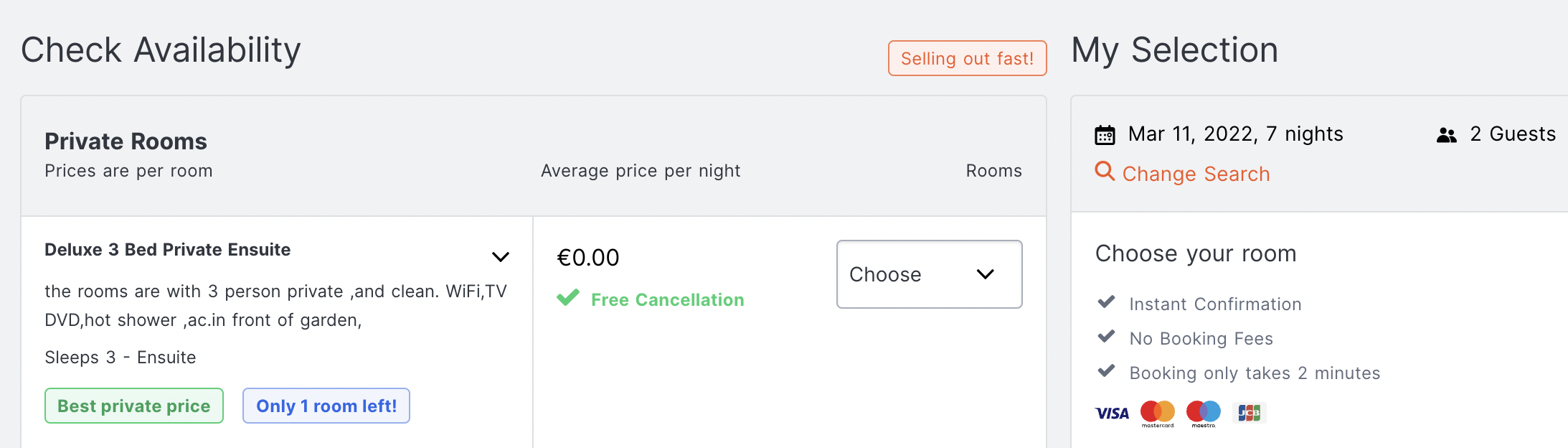Image resolution: width=1568 pixels, height=448 pixels.
Task: Click the Deluxe 3 Bed Private Ensuite title
Action: [168, 250]
